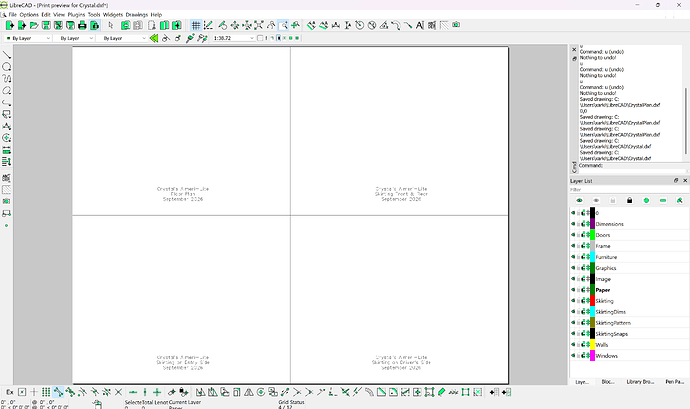Click the Walls layer yellow swatch
This screenshot has height=409, width=690.
[x=592, y=345]
